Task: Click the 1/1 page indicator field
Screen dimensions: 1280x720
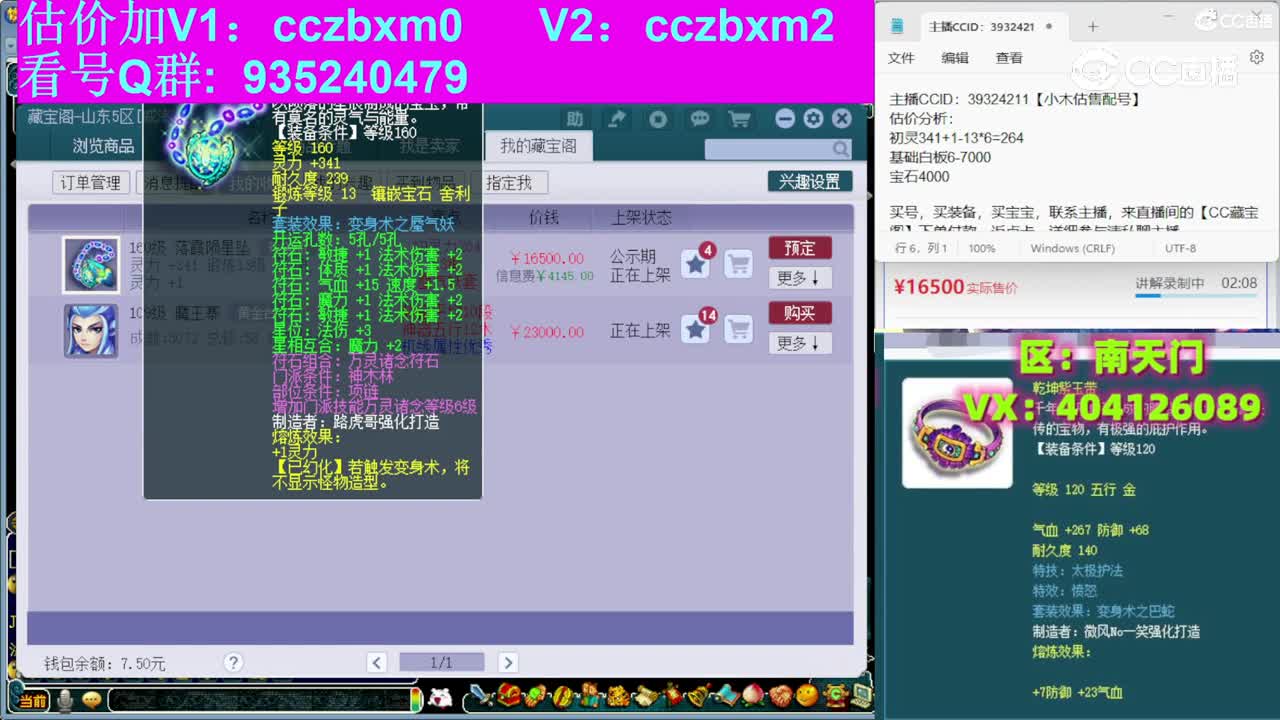Action: coord(441,662)
